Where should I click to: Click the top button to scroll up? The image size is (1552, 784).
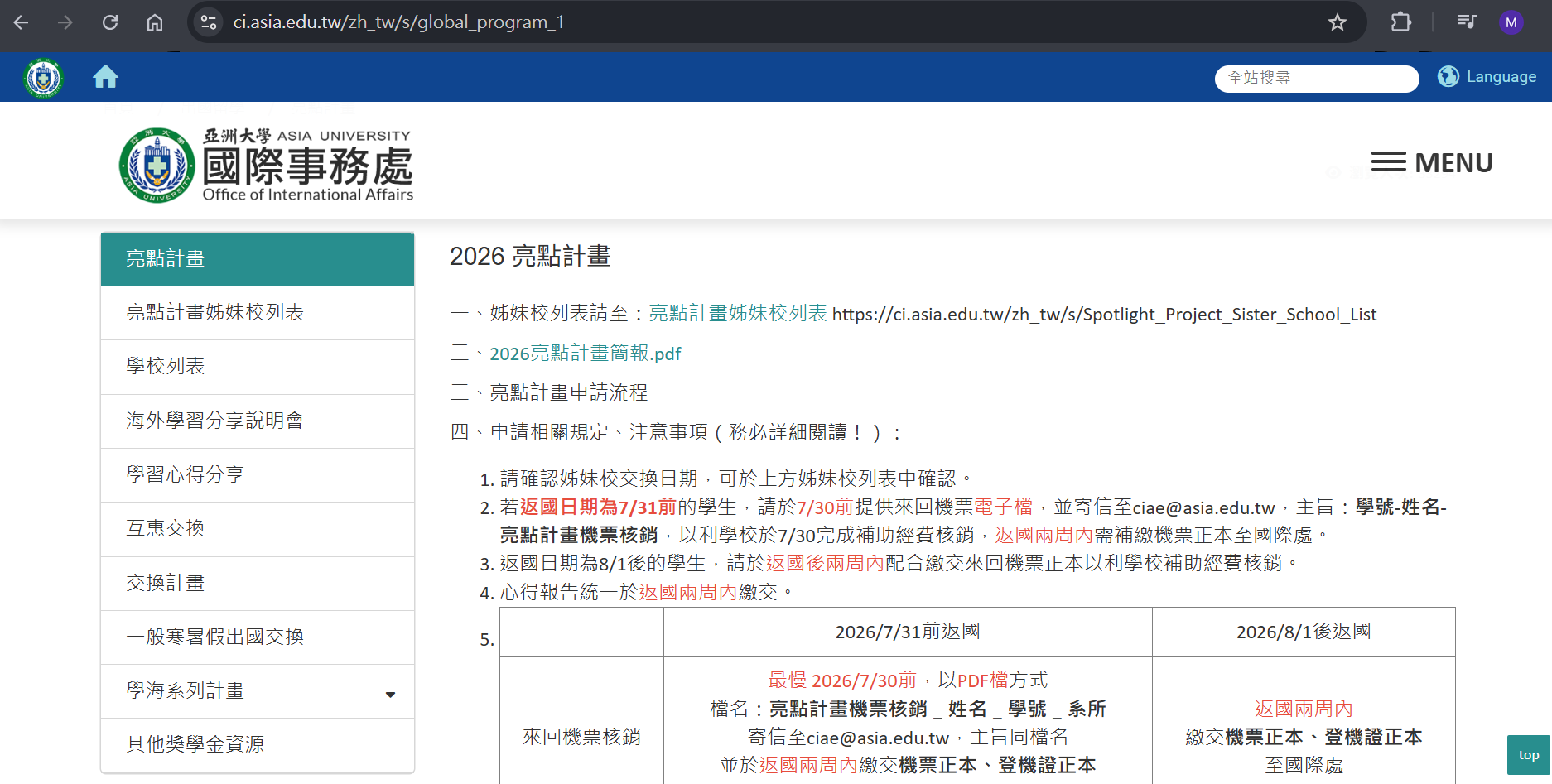1528,755
